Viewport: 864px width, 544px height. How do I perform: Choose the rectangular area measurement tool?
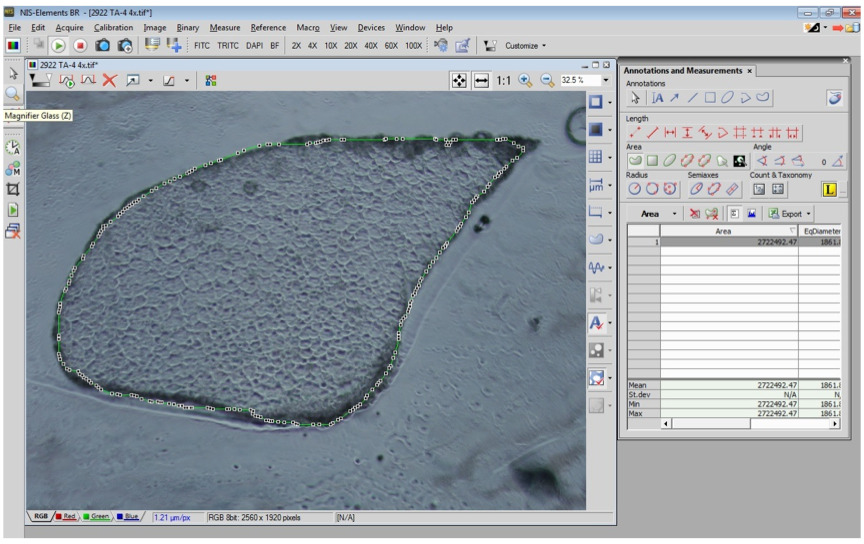click(651, 161)
